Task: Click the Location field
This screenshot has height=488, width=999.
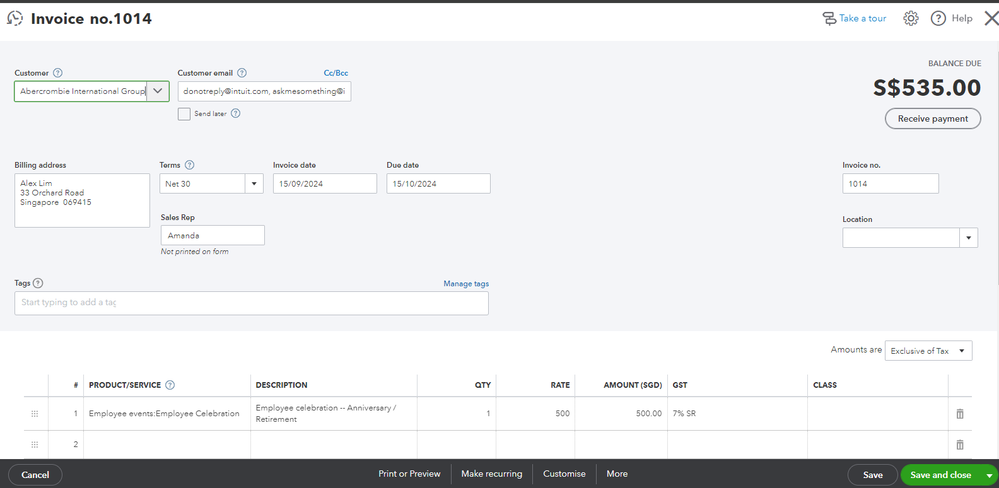Action: (x=901, y=238)
